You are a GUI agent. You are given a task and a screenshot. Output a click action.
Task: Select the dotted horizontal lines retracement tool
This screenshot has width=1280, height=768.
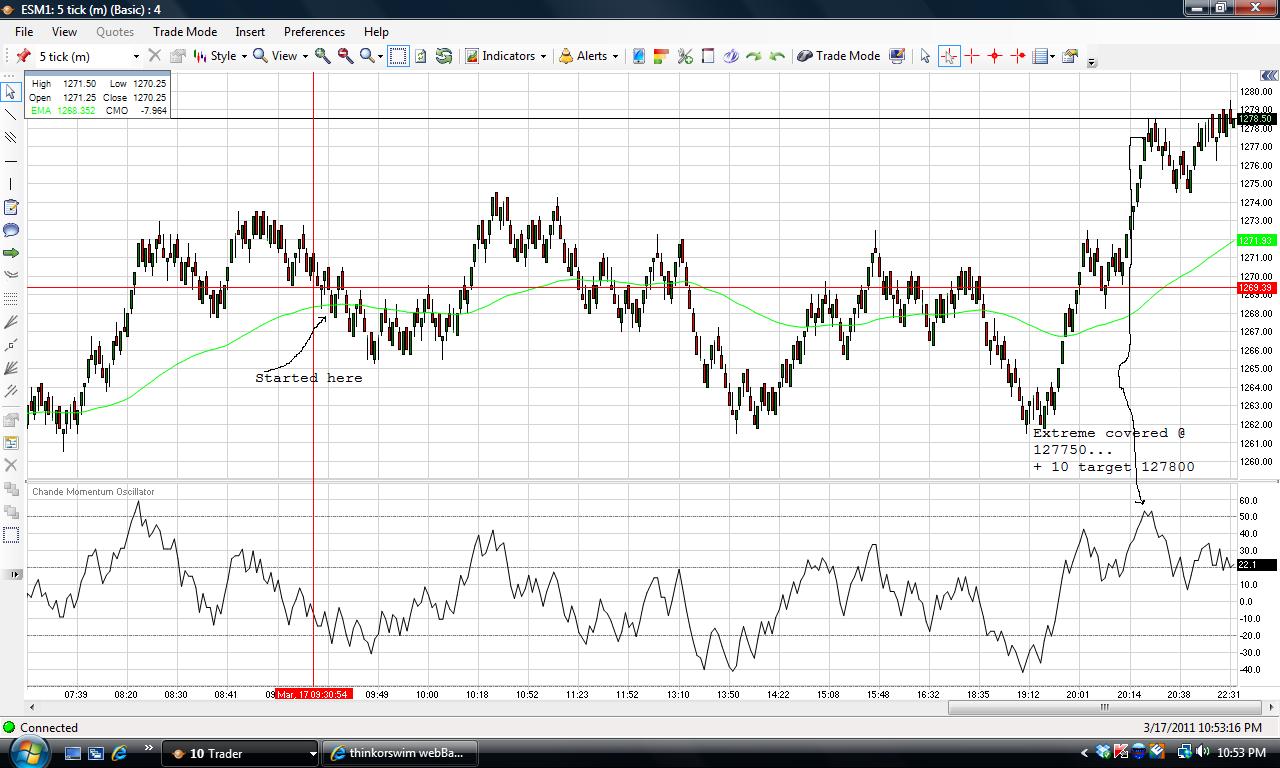click(11, 298)
